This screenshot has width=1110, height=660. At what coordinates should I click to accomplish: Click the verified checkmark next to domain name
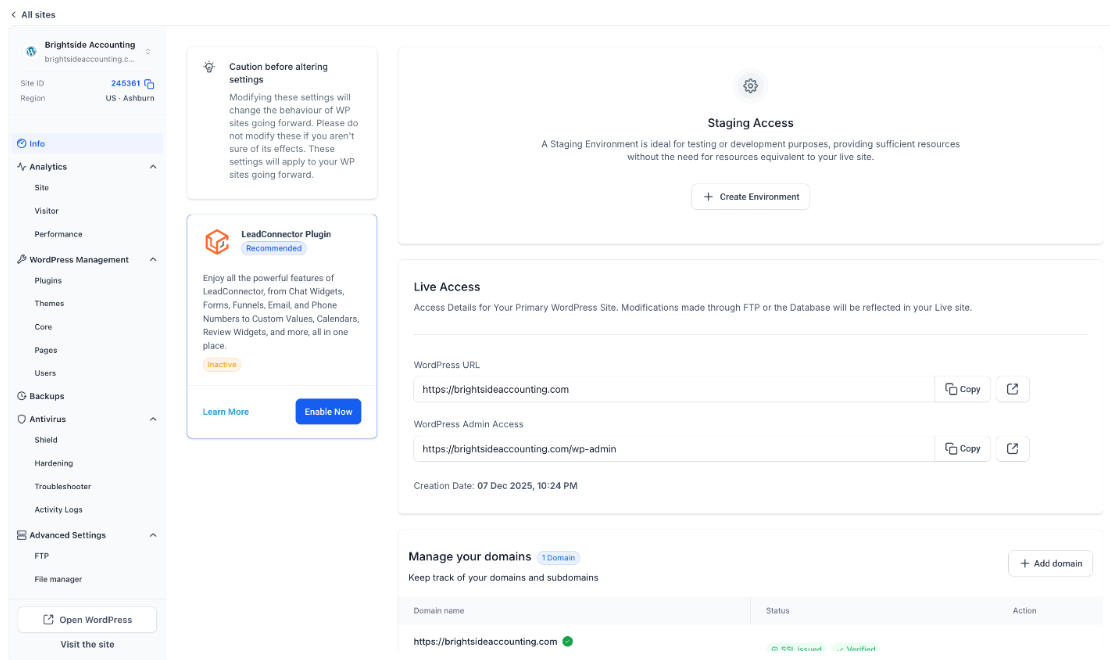pyautogui.click(x=568, y=642)
